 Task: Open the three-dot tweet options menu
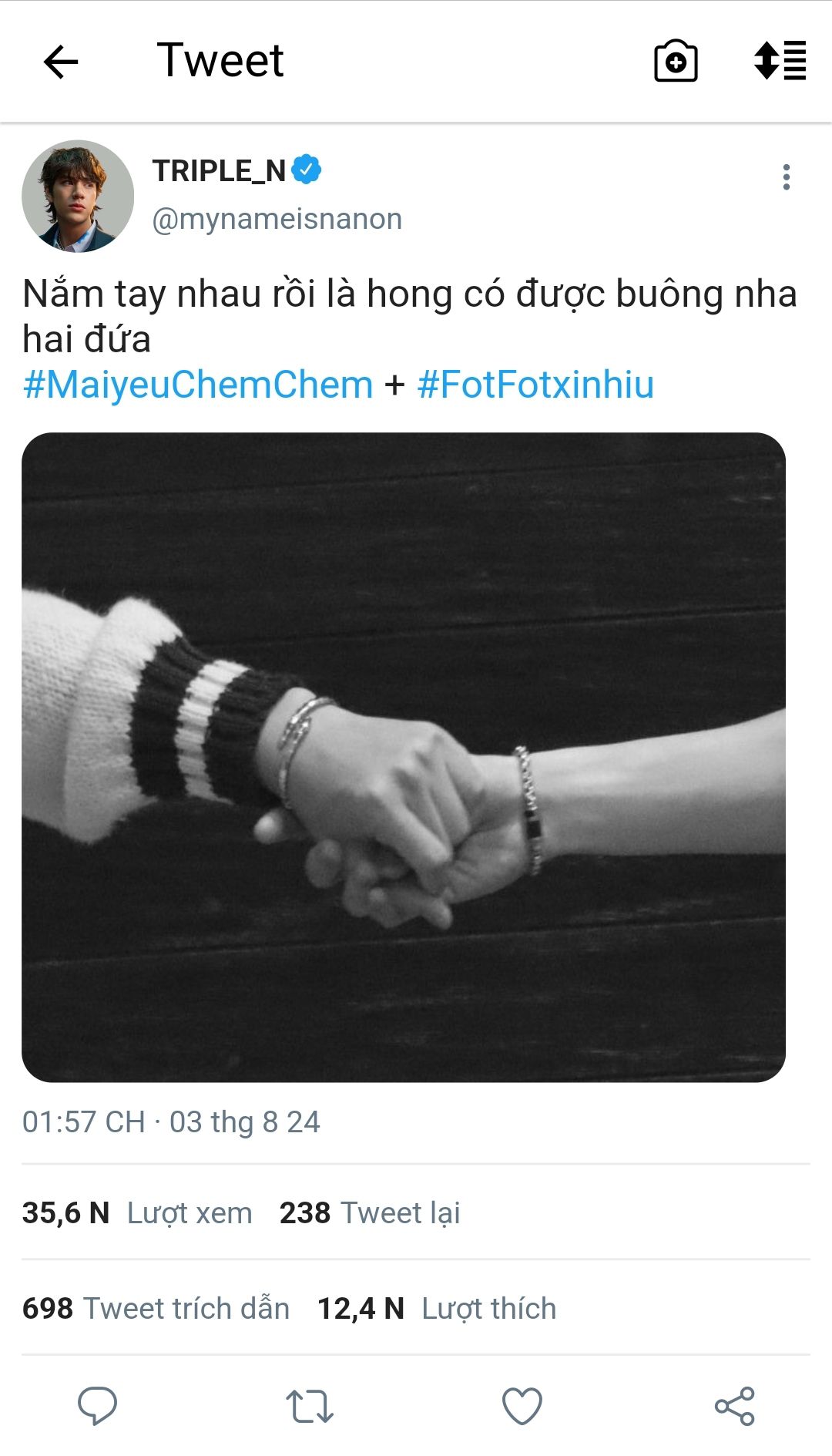[x=786, y=177]
